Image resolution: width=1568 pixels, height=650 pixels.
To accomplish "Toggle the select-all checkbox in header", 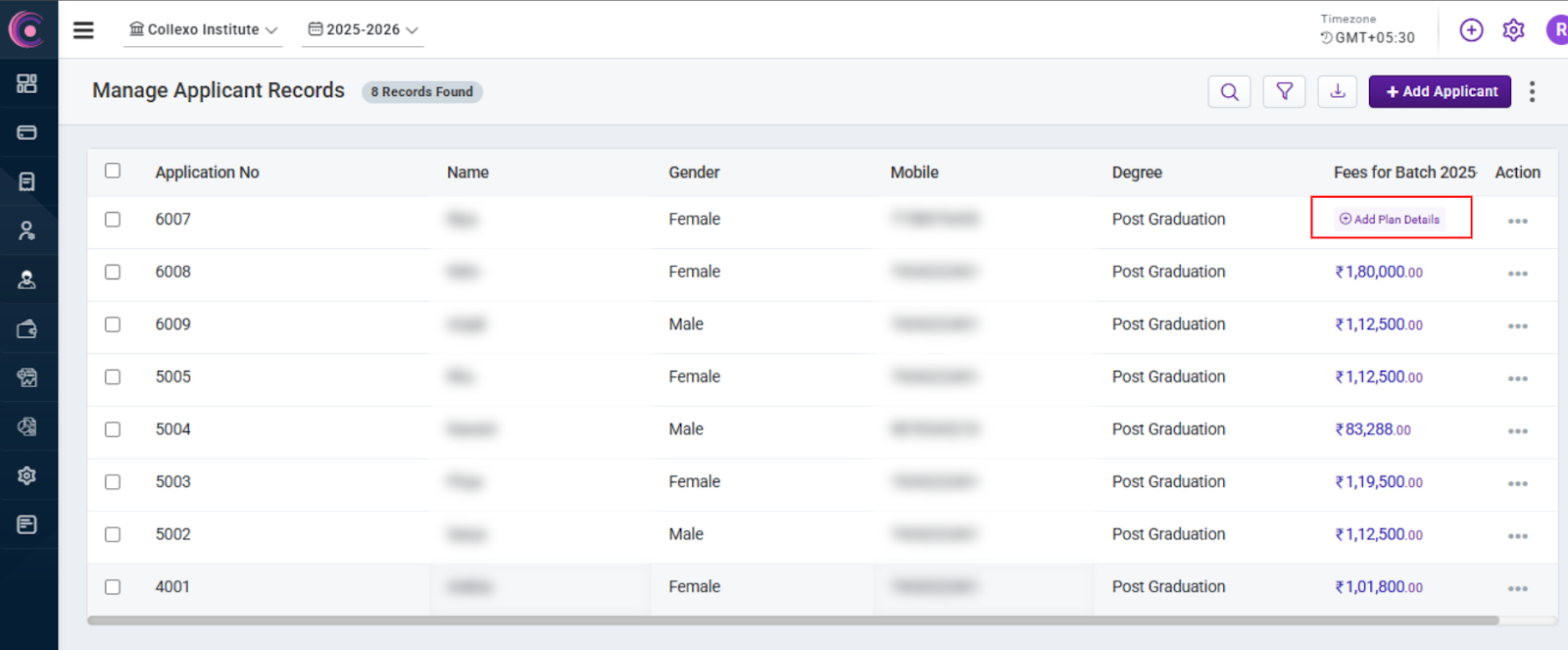I will (x=113, y=171).
